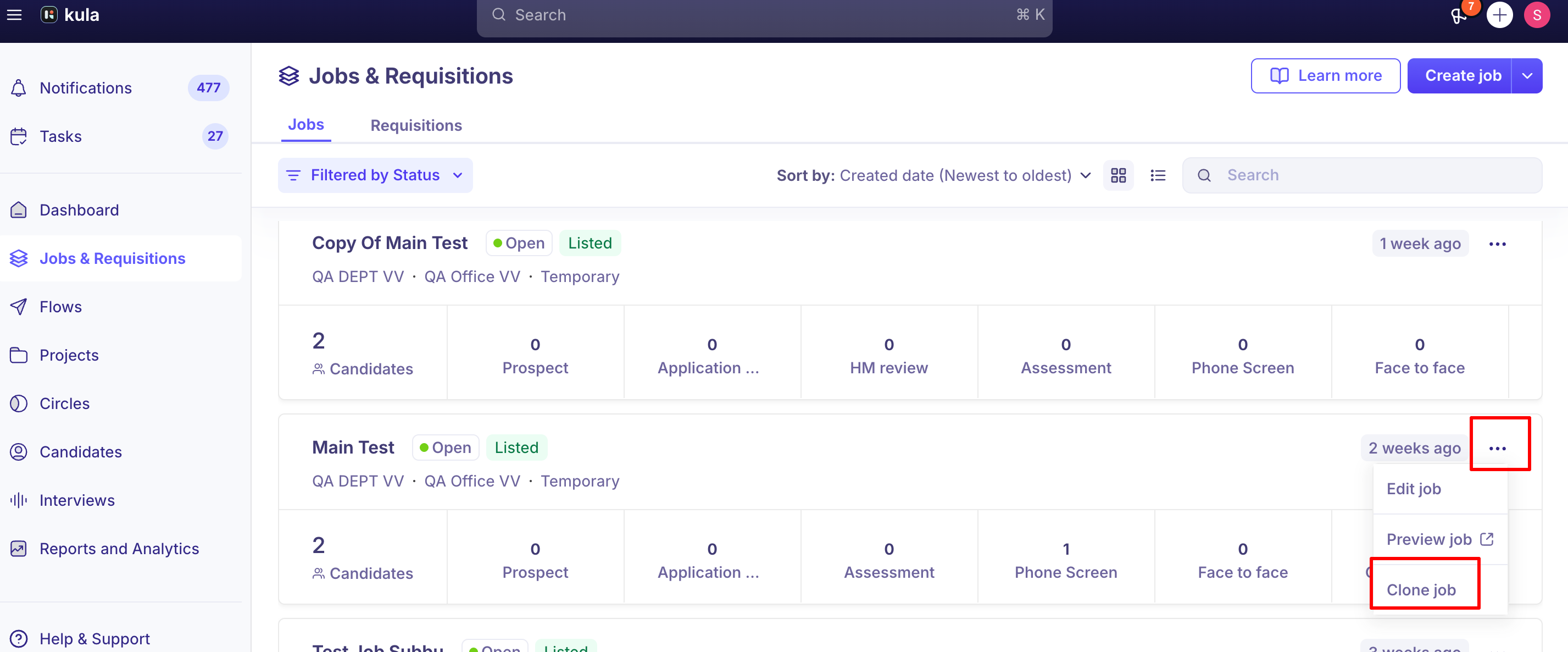
Task: Click the Help & Support question icon
Action: click(19, 639)
